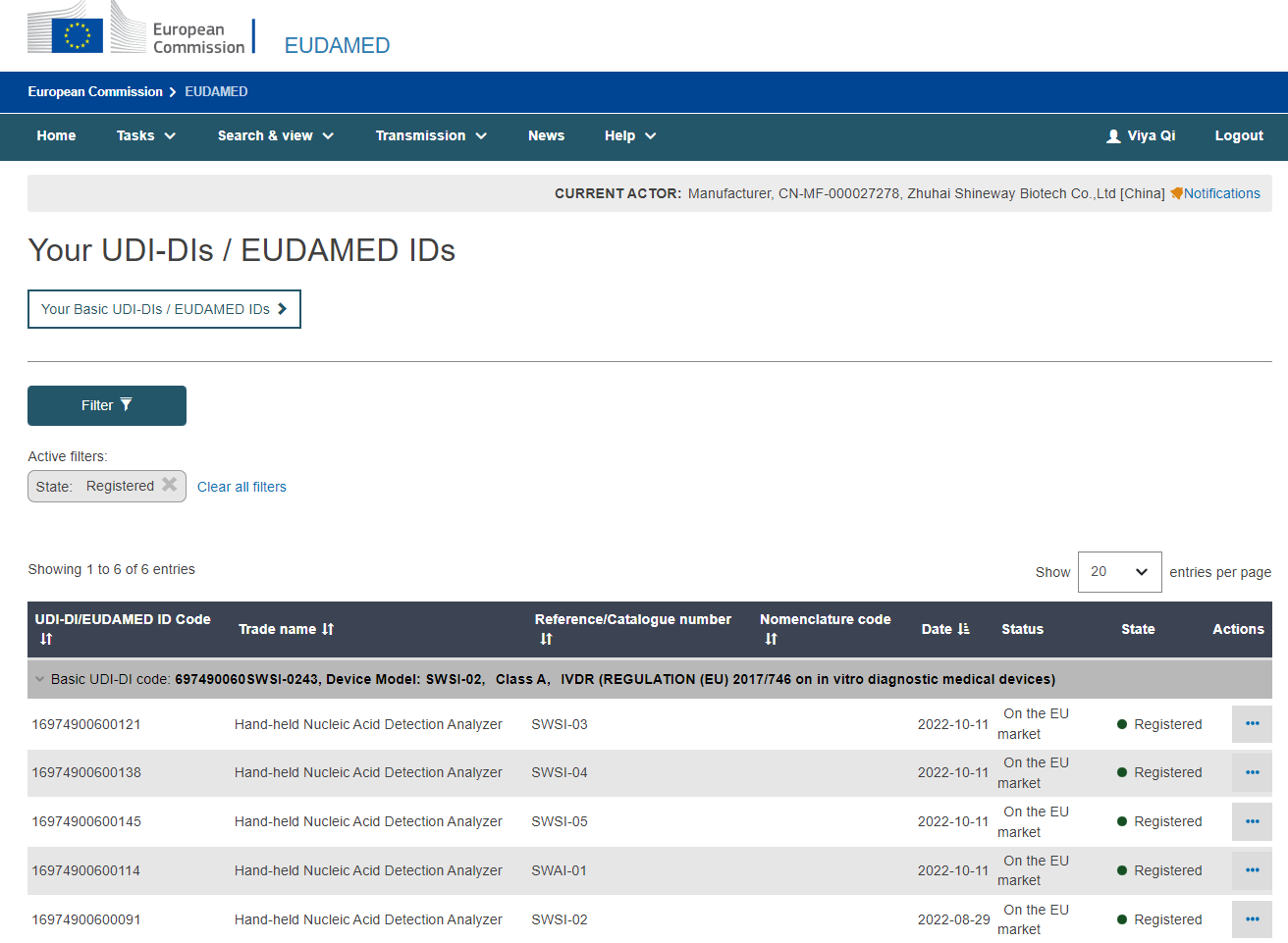Open the News menu item
Image resolution: width=1288 pixels, height=943 pixels.
(546, 136)
